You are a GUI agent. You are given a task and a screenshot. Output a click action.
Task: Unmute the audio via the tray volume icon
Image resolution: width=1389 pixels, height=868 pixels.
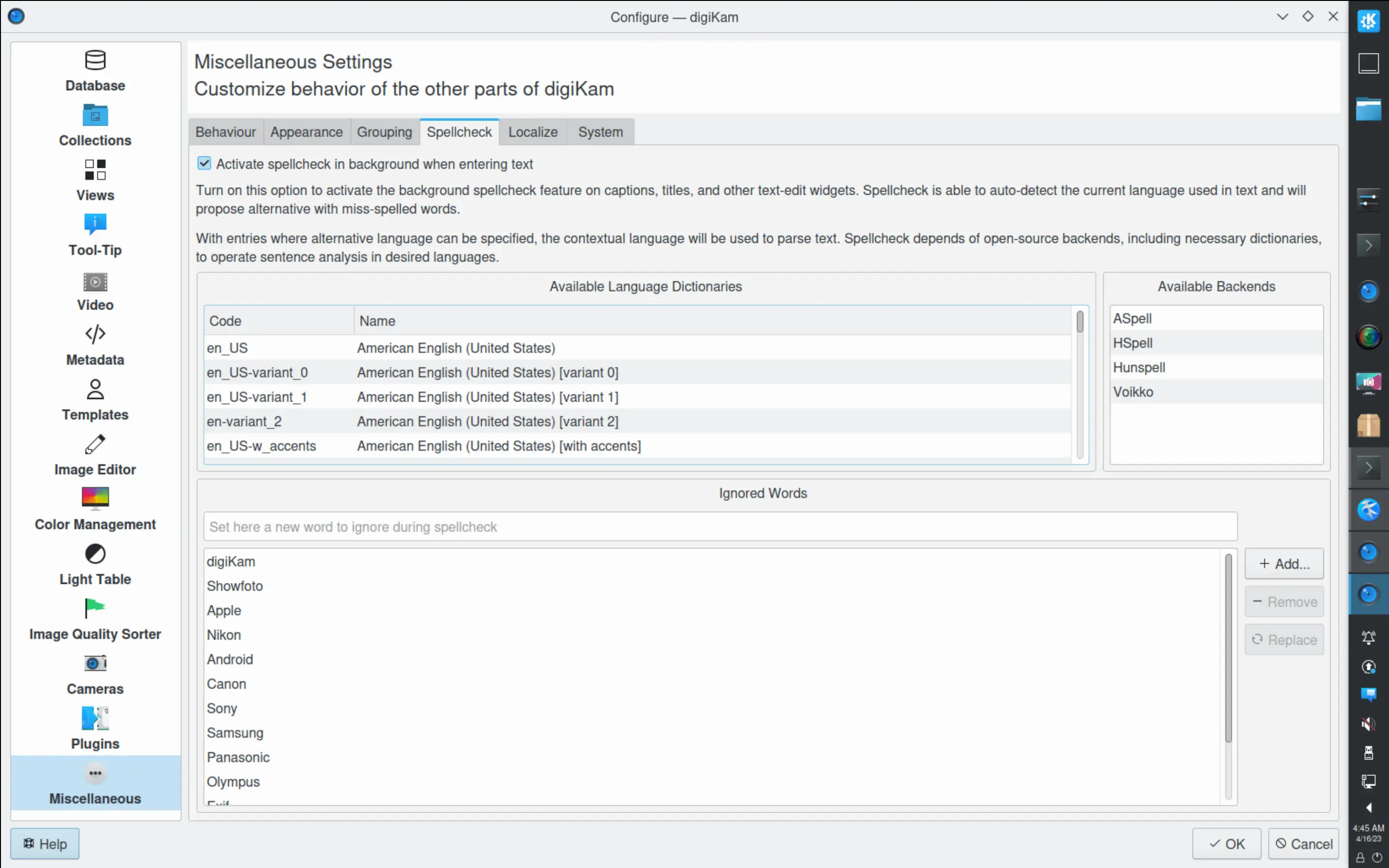click(x=1368, y=724)
